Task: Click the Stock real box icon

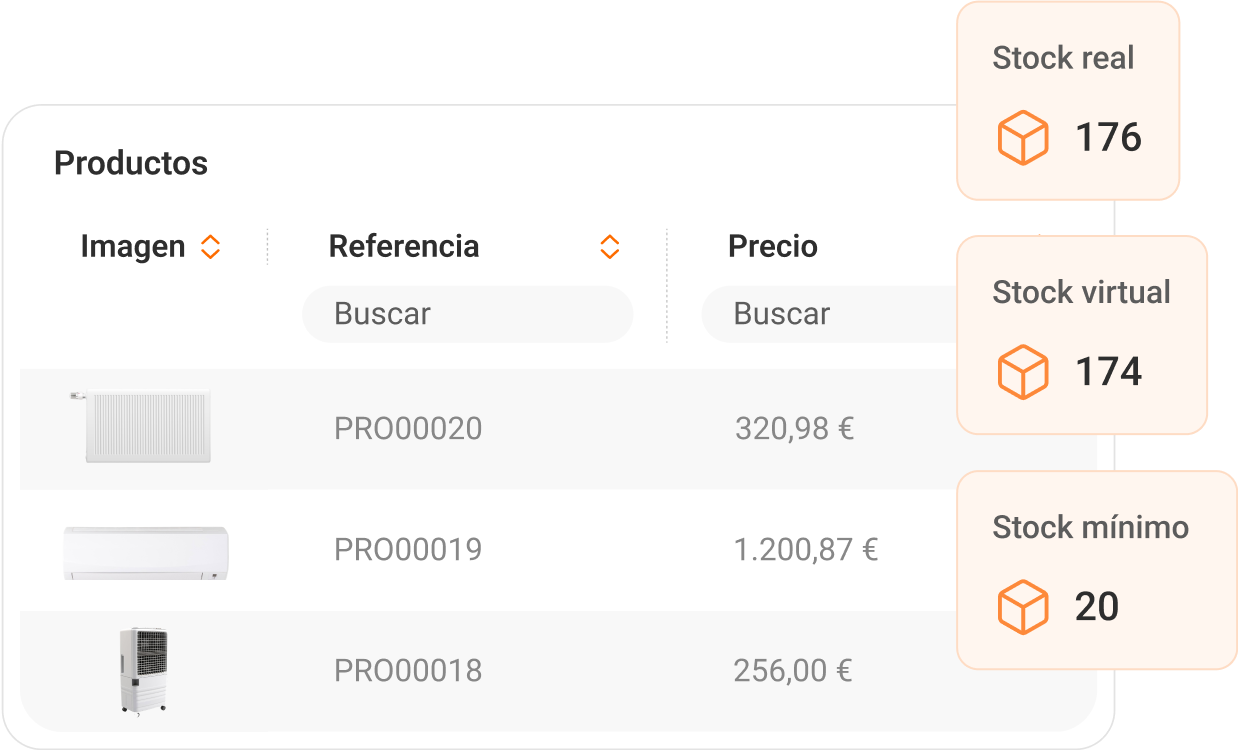Action: coord(1022,138)
